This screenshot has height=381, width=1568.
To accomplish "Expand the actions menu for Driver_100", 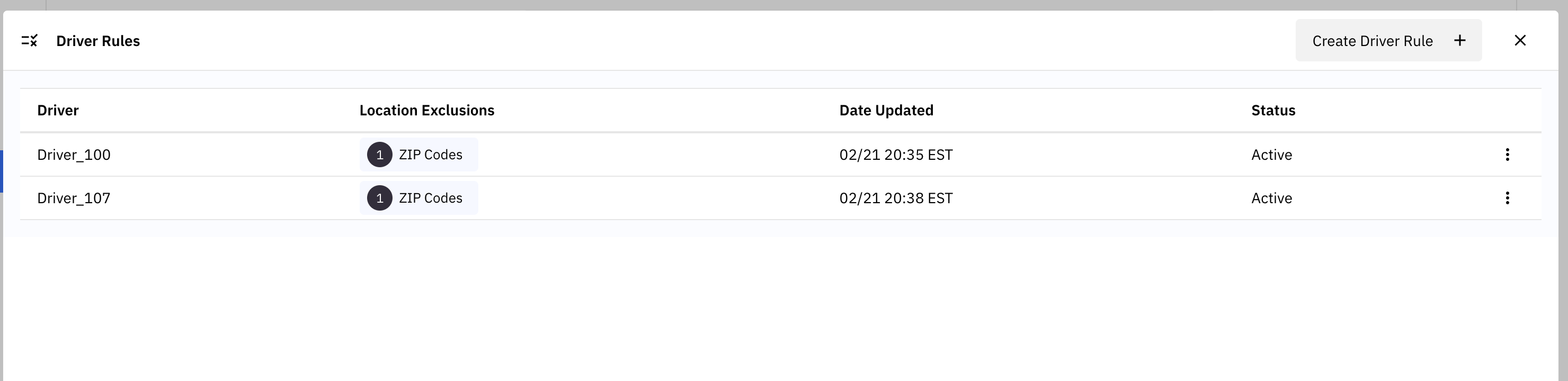I will [x=1508, y=155].
